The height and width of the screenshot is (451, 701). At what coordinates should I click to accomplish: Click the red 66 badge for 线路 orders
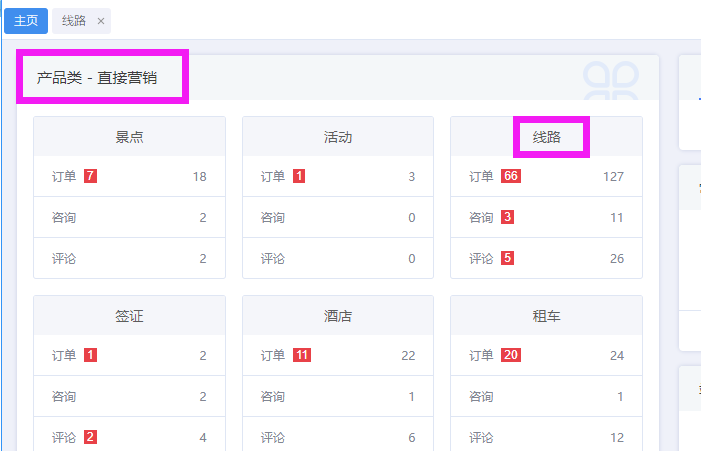(x=511, y=177)
